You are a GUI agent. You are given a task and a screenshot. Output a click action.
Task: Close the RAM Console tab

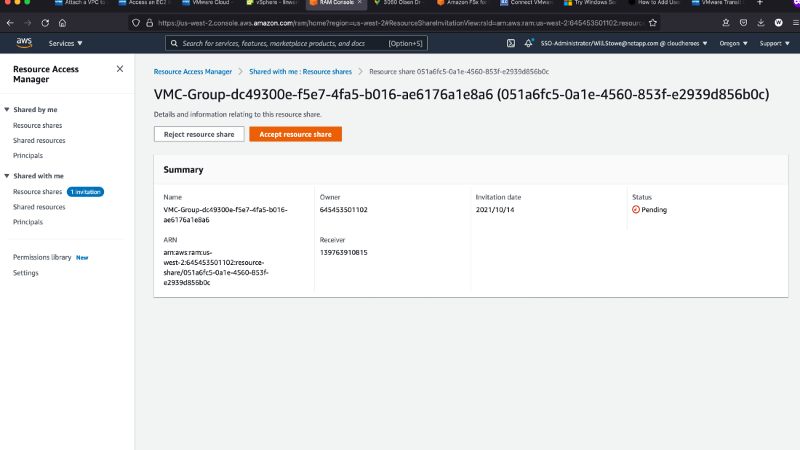click(x=360, y=3)
